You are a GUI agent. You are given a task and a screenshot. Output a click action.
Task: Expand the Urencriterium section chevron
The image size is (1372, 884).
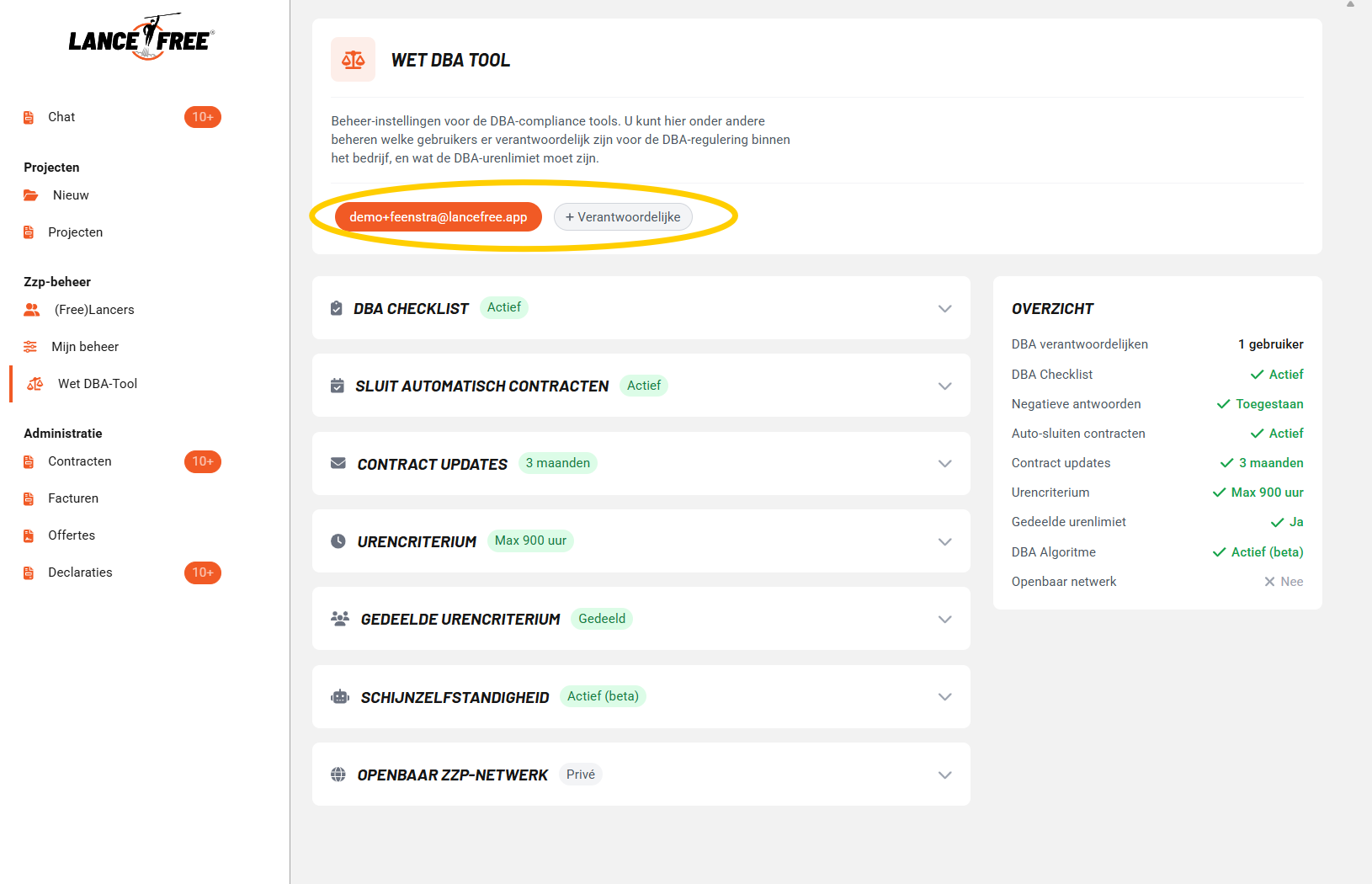944,541
